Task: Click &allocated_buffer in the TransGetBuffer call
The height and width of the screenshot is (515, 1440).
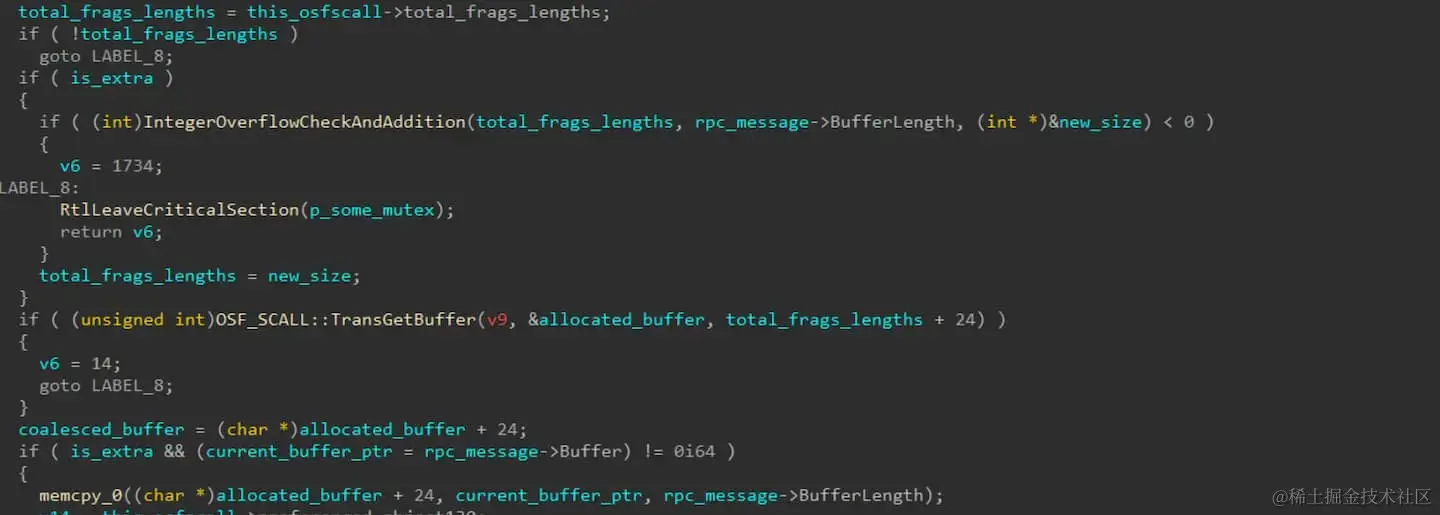Action: (x=616, y=320)
